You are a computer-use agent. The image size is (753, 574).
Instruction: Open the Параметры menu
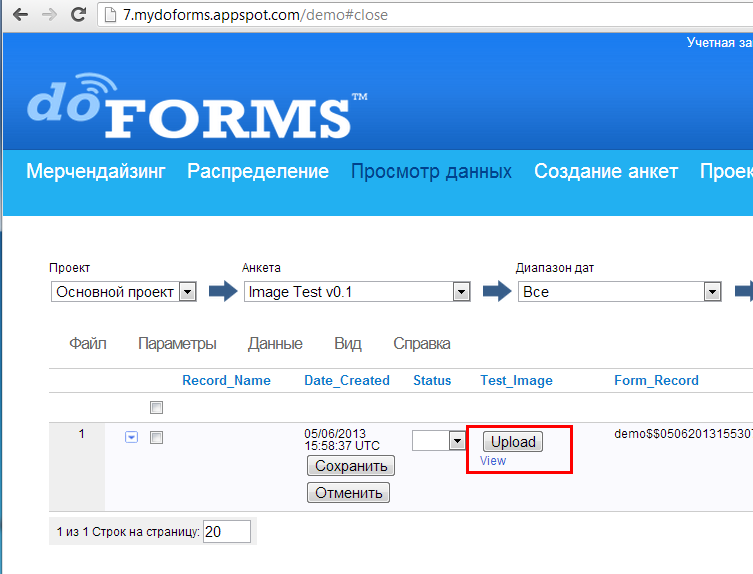(x=177, y=344)
